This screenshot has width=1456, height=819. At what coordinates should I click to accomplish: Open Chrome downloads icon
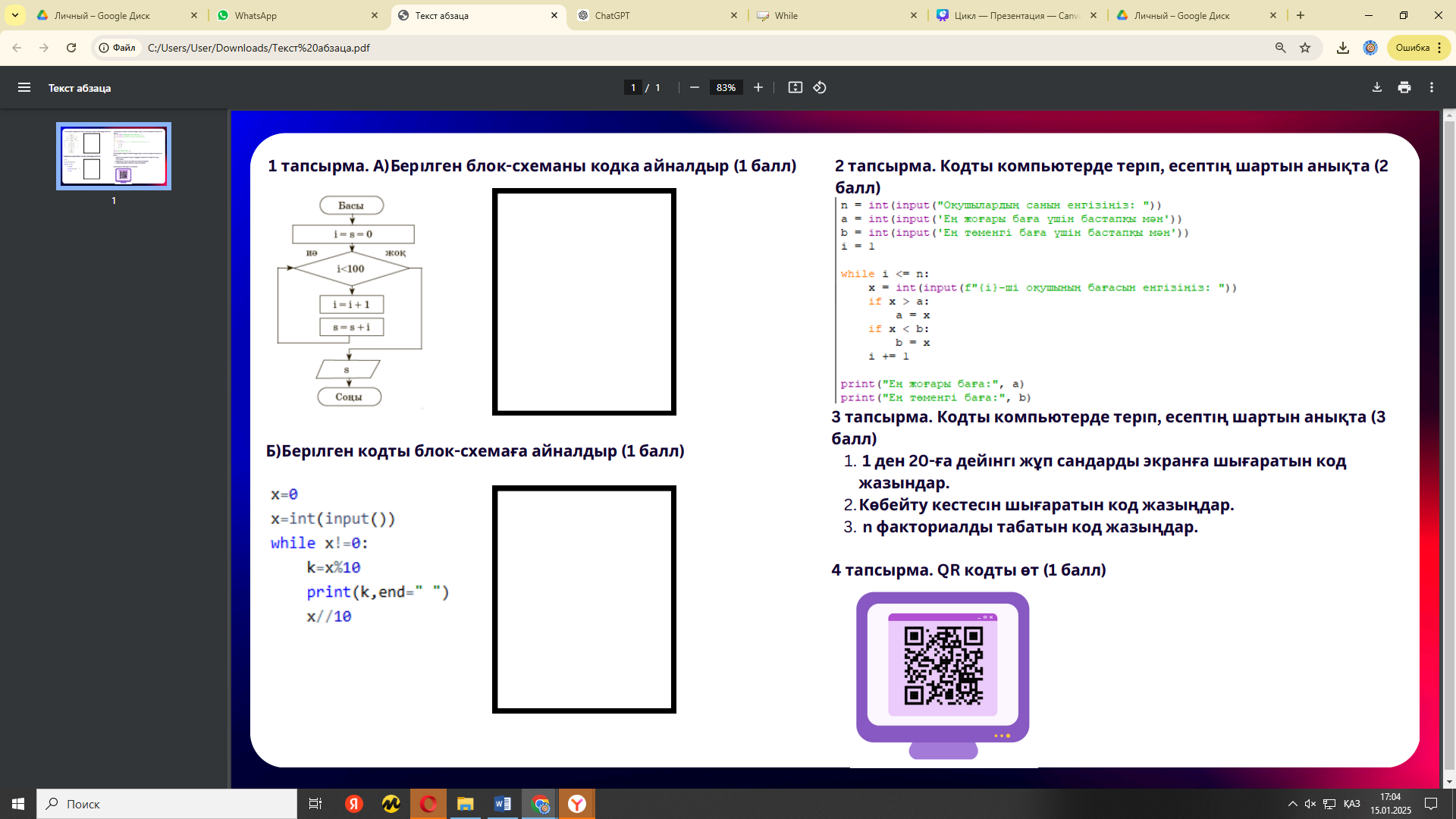coord(1342,48)
